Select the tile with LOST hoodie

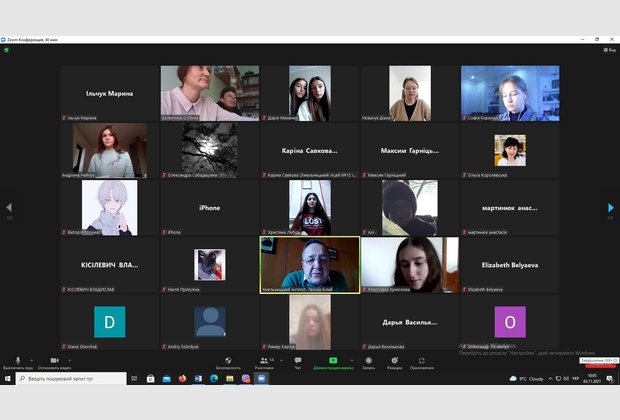click(310, 208)
